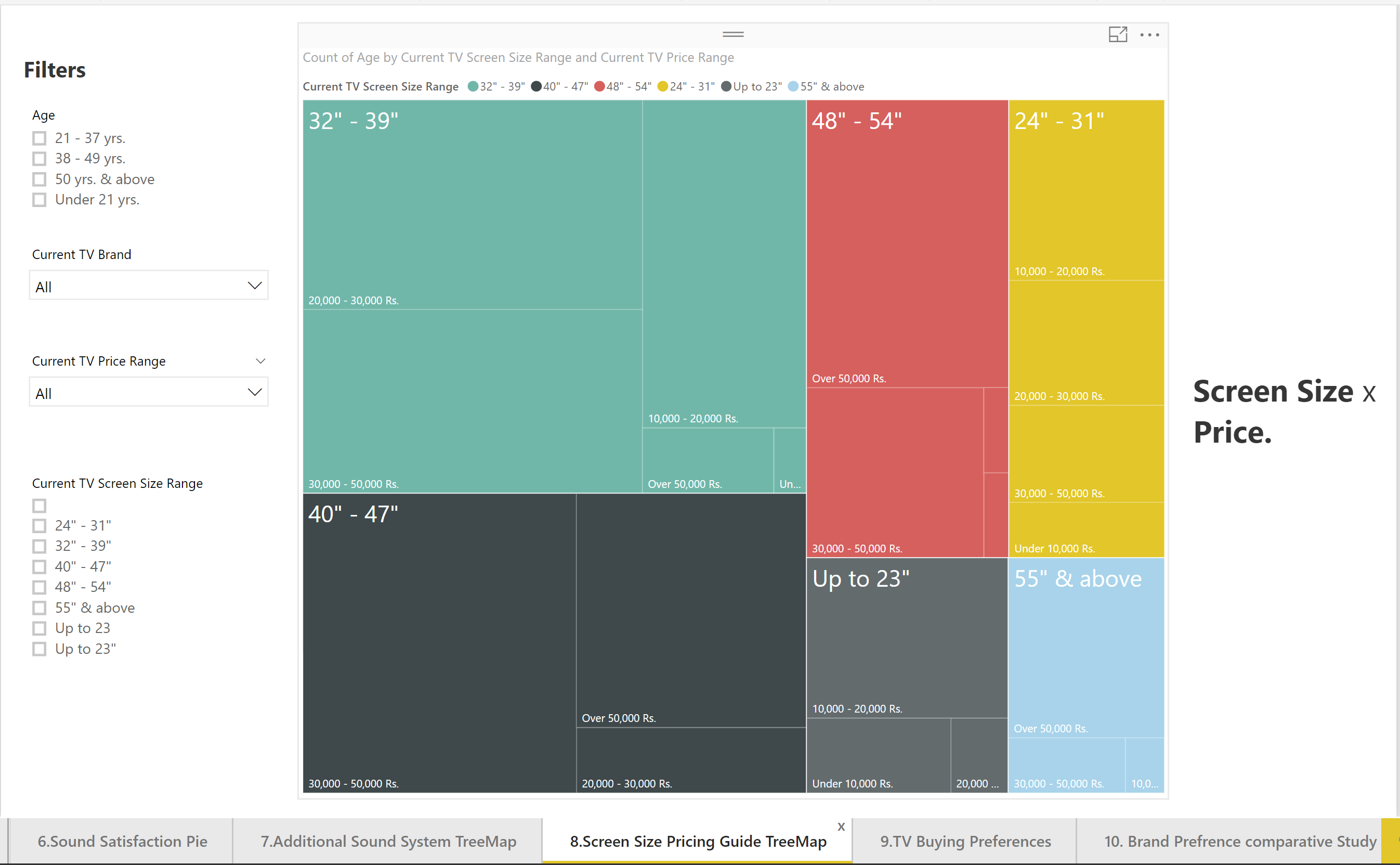Open the Current TV Price Range All dropdown
Screen dimensions: 1400x865
click(x=149, y=393)
